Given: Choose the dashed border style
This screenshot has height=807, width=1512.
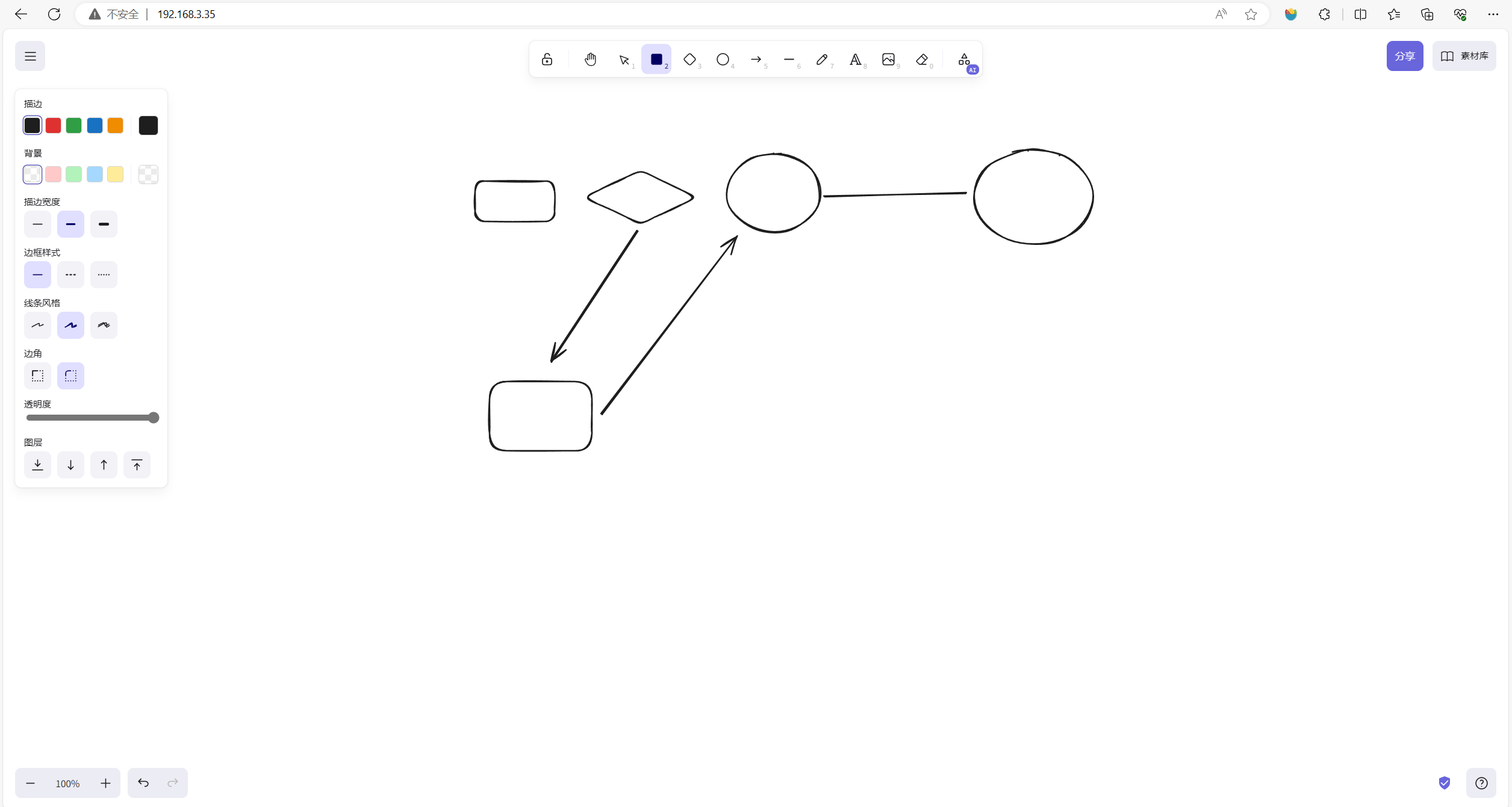Looking at the screenshot, I should click(70, 274).
